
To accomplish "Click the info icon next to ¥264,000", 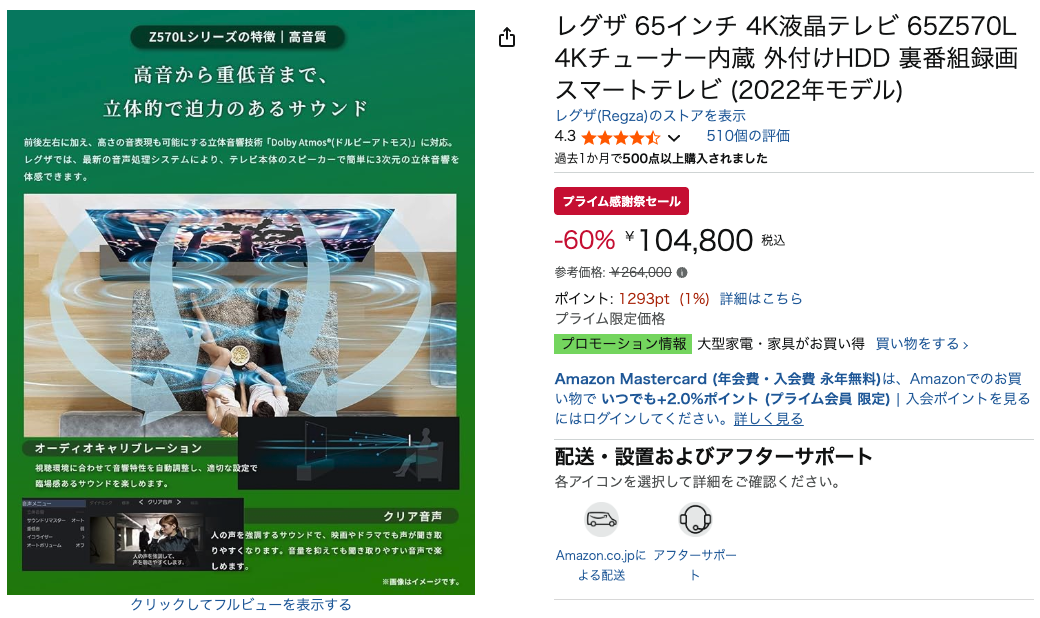I will coord(682,273).
